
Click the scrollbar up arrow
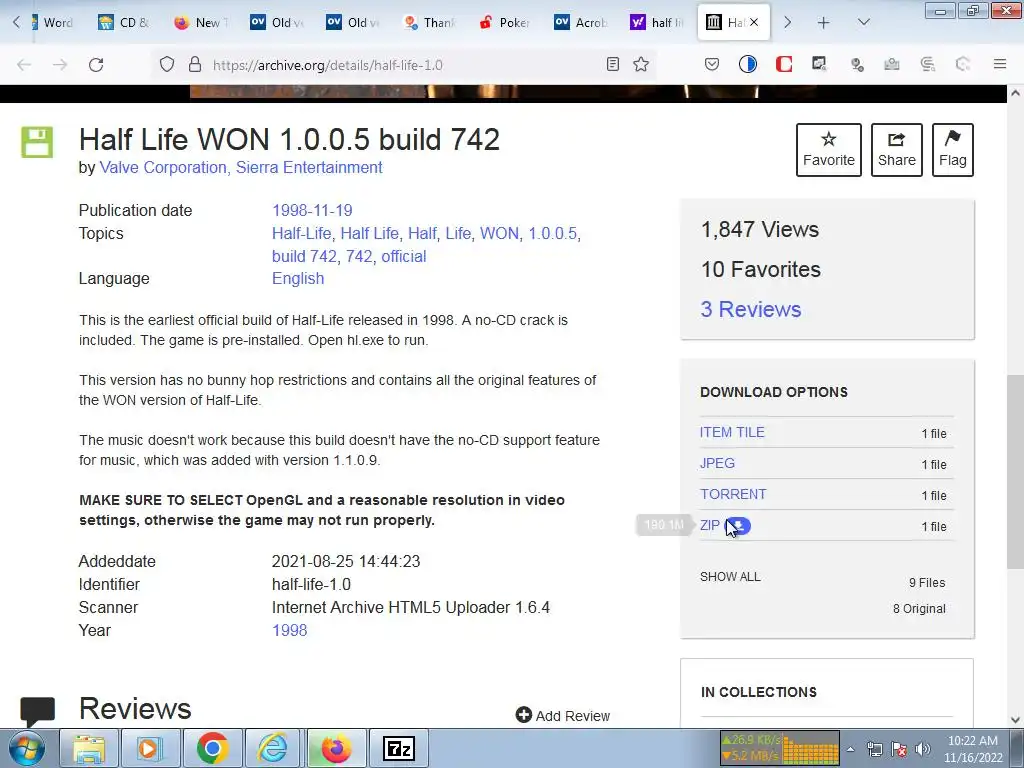coord(1015,93)
